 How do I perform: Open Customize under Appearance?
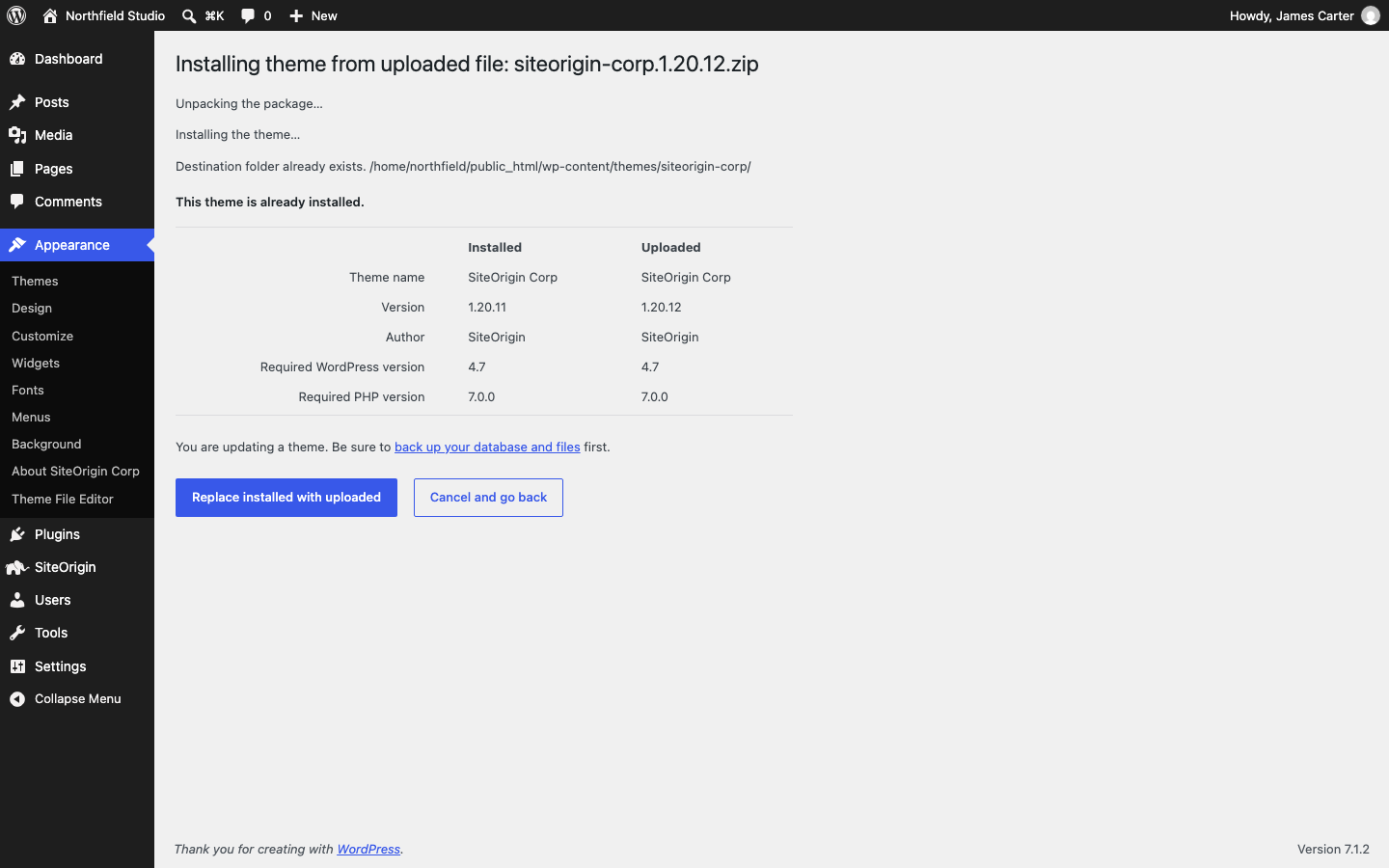point(42,336)
